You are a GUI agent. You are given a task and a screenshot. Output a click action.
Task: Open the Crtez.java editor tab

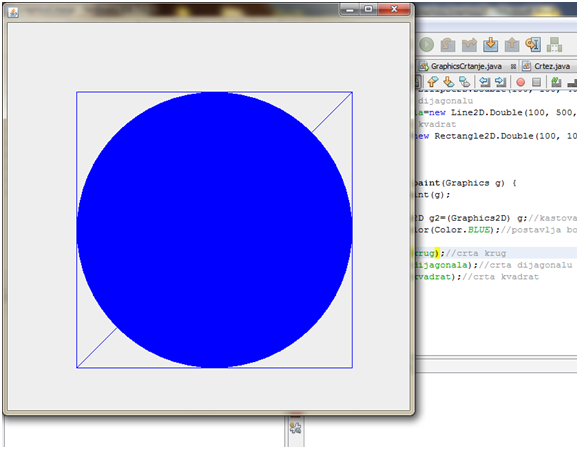click(x=552, y=66)
